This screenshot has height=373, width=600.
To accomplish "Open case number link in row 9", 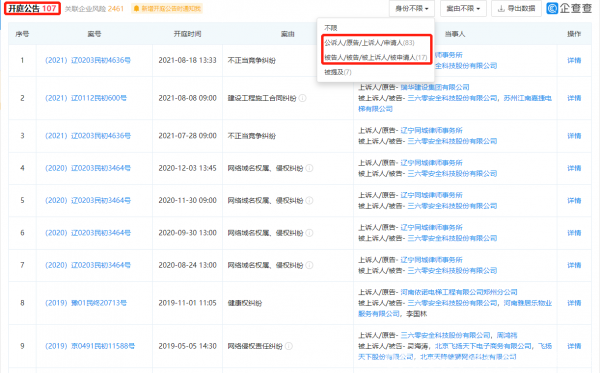I will point(90,346).
